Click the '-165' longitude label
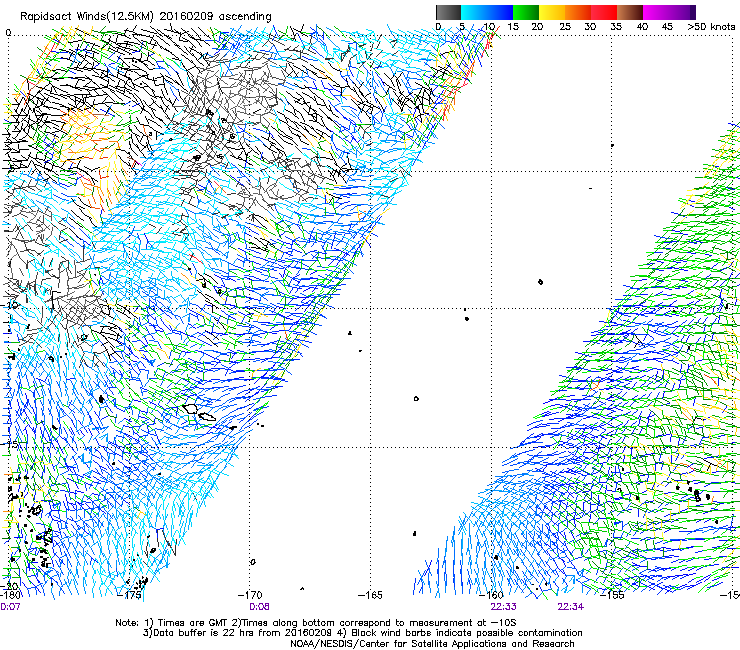The width and height of the screenshot is (740, 650). (370, 595)
